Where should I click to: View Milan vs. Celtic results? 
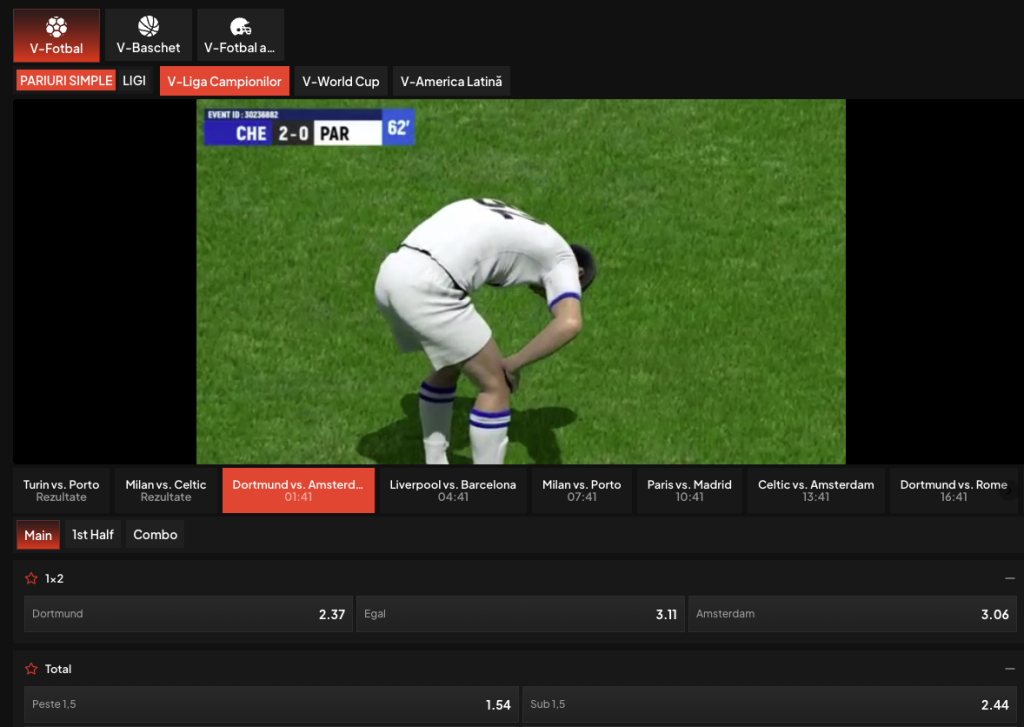coord(166,490)
